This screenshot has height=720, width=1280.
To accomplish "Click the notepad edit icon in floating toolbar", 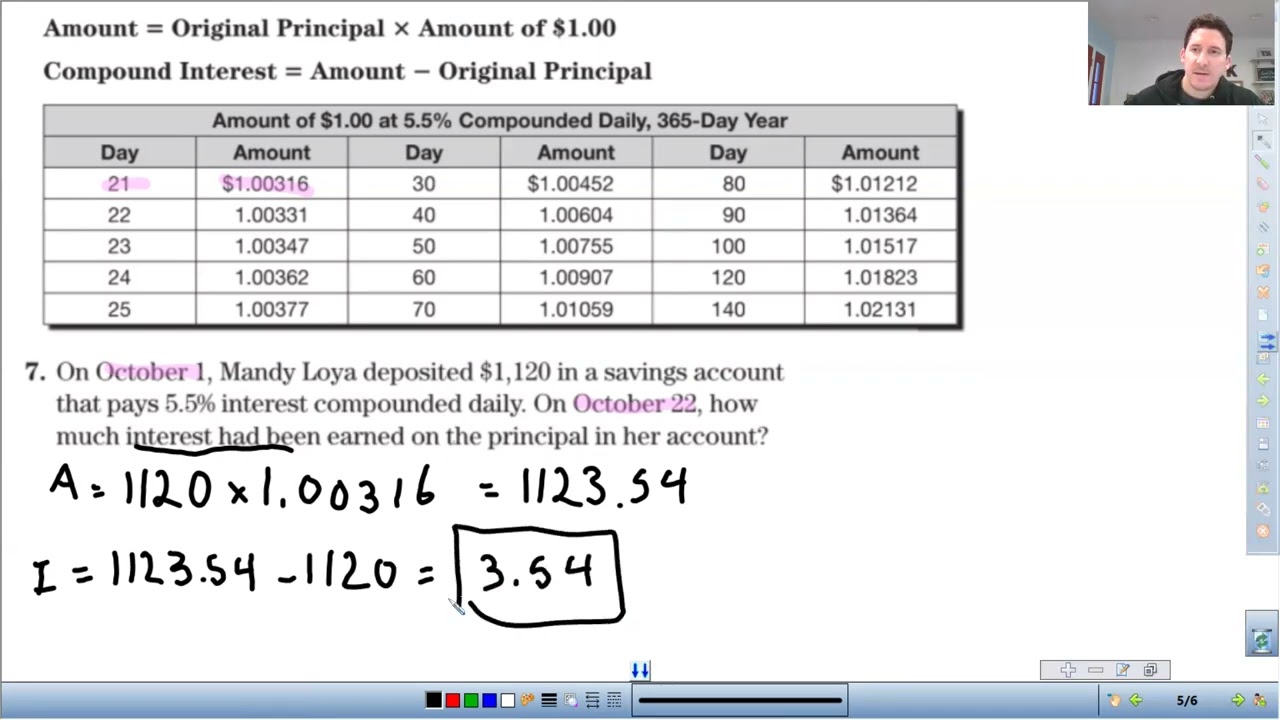I will [1122, 670].
